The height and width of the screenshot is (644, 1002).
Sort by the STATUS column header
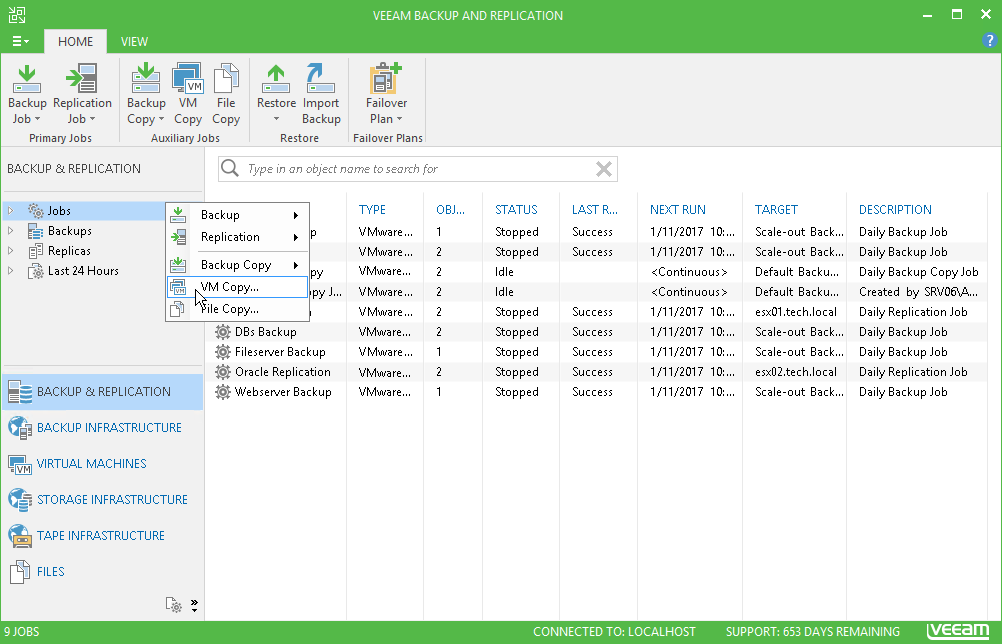coord(516,210)
